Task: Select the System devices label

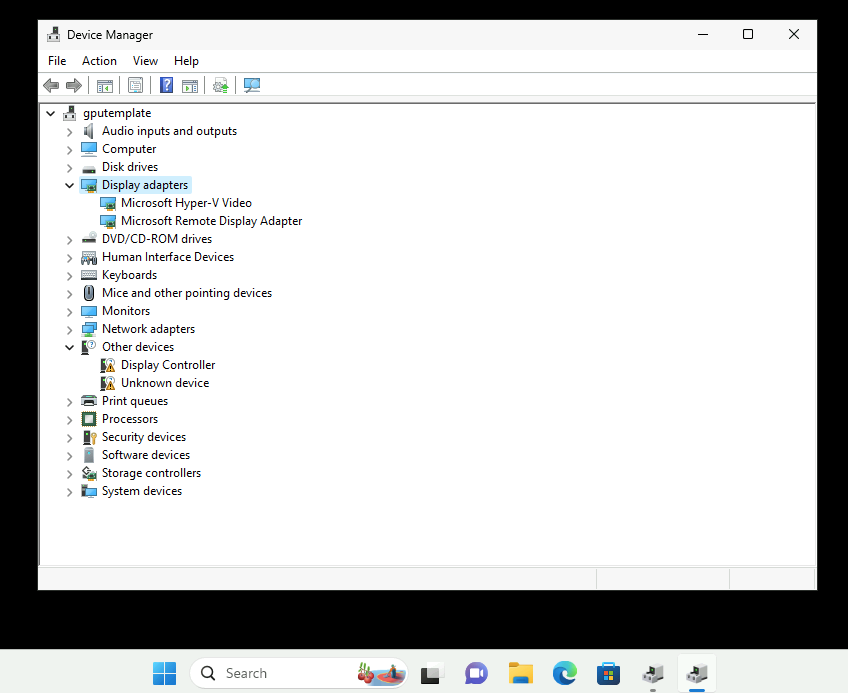Action: (142, 491)
